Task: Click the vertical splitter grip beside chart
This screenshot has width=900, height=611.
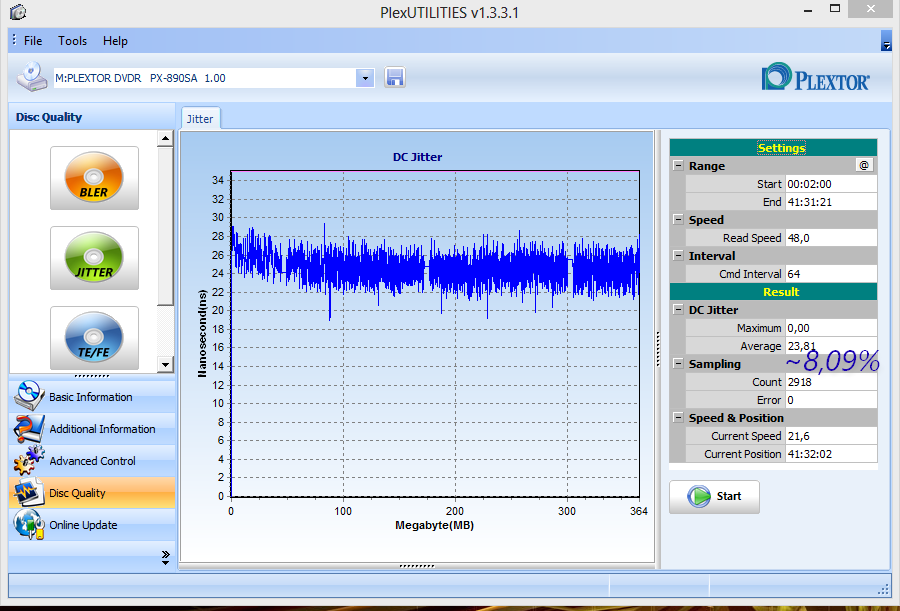Action: coord(658,349)
